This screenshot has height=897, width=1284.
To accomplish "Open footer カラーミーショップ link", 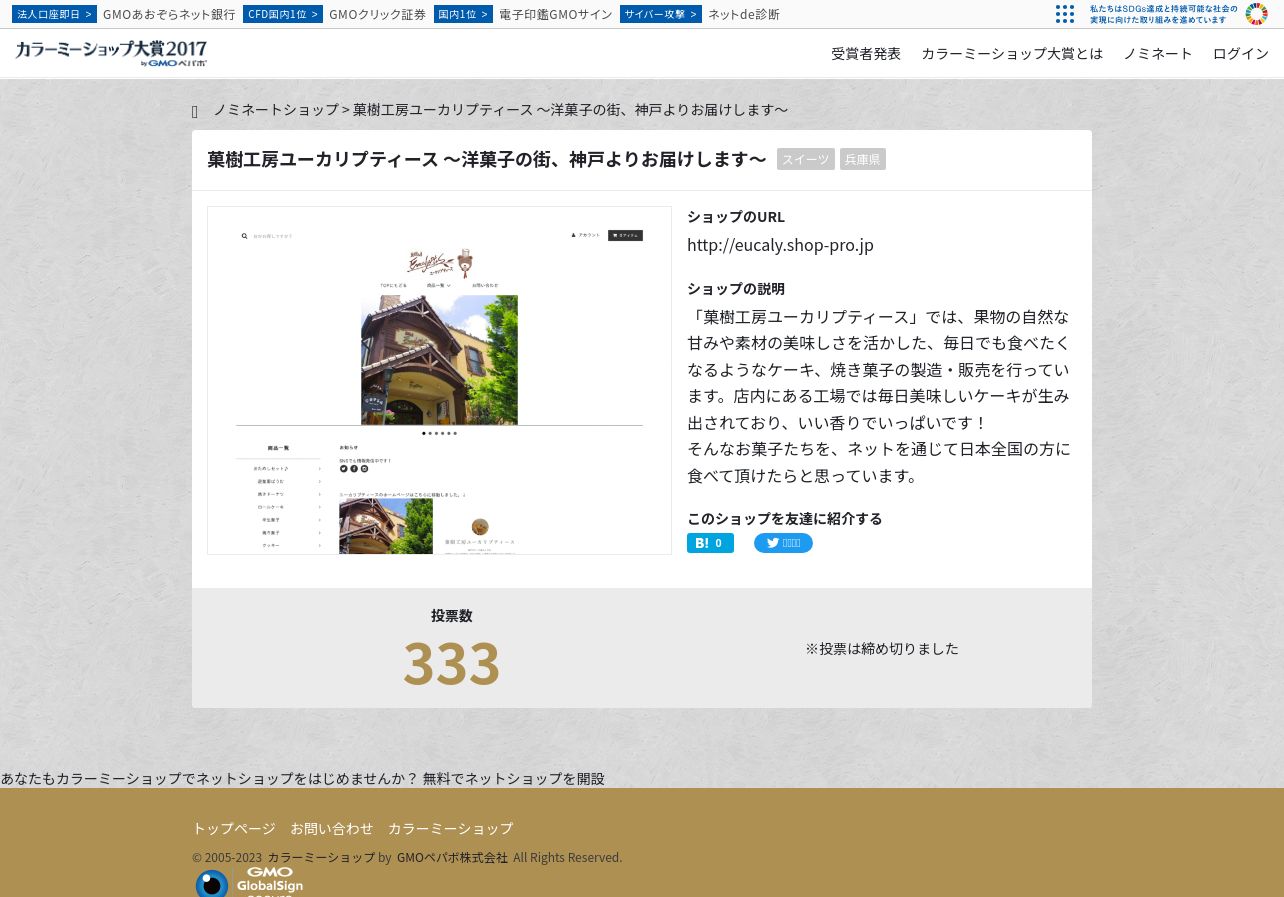I will click(x=450, y=828).
